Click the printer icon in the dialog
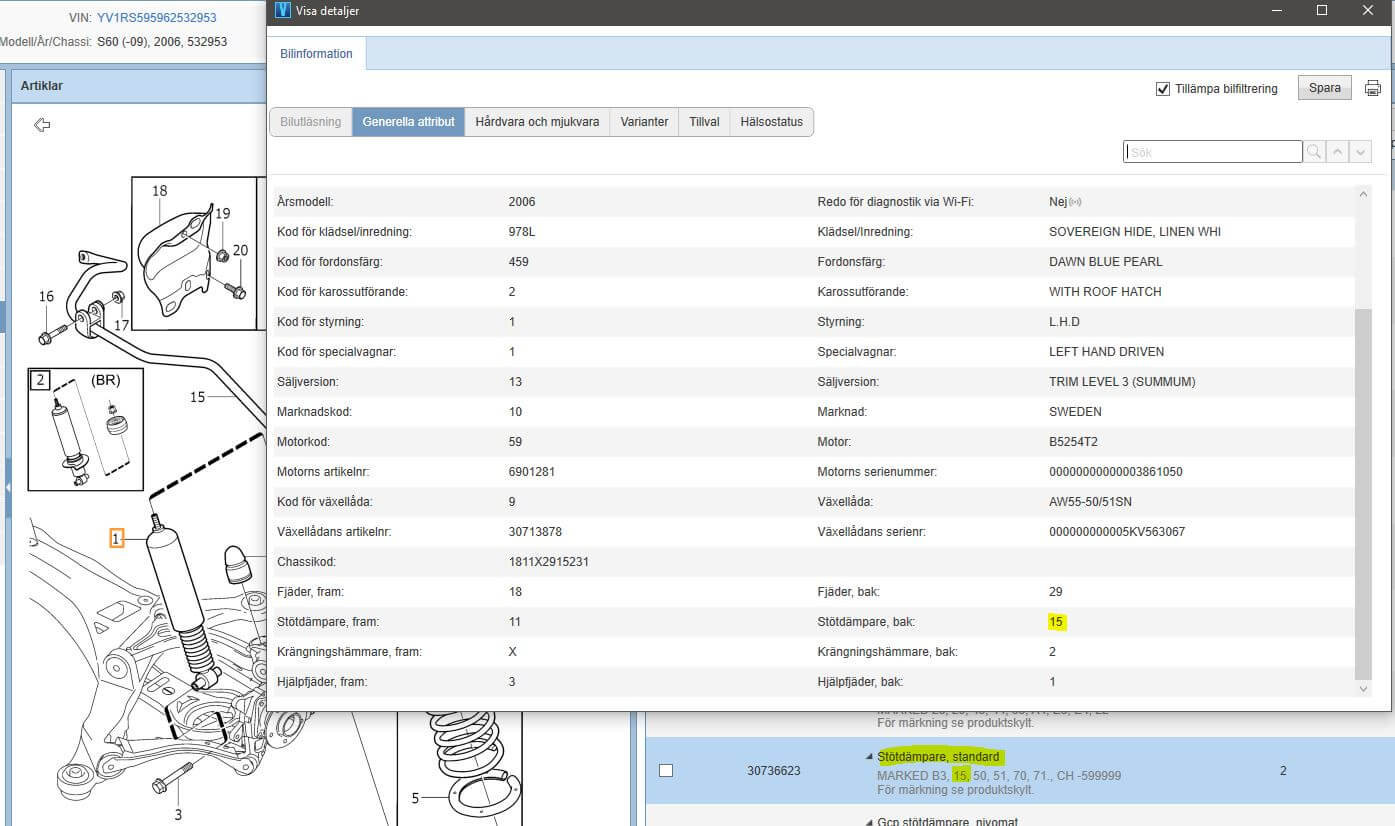 pos(1372,88)
